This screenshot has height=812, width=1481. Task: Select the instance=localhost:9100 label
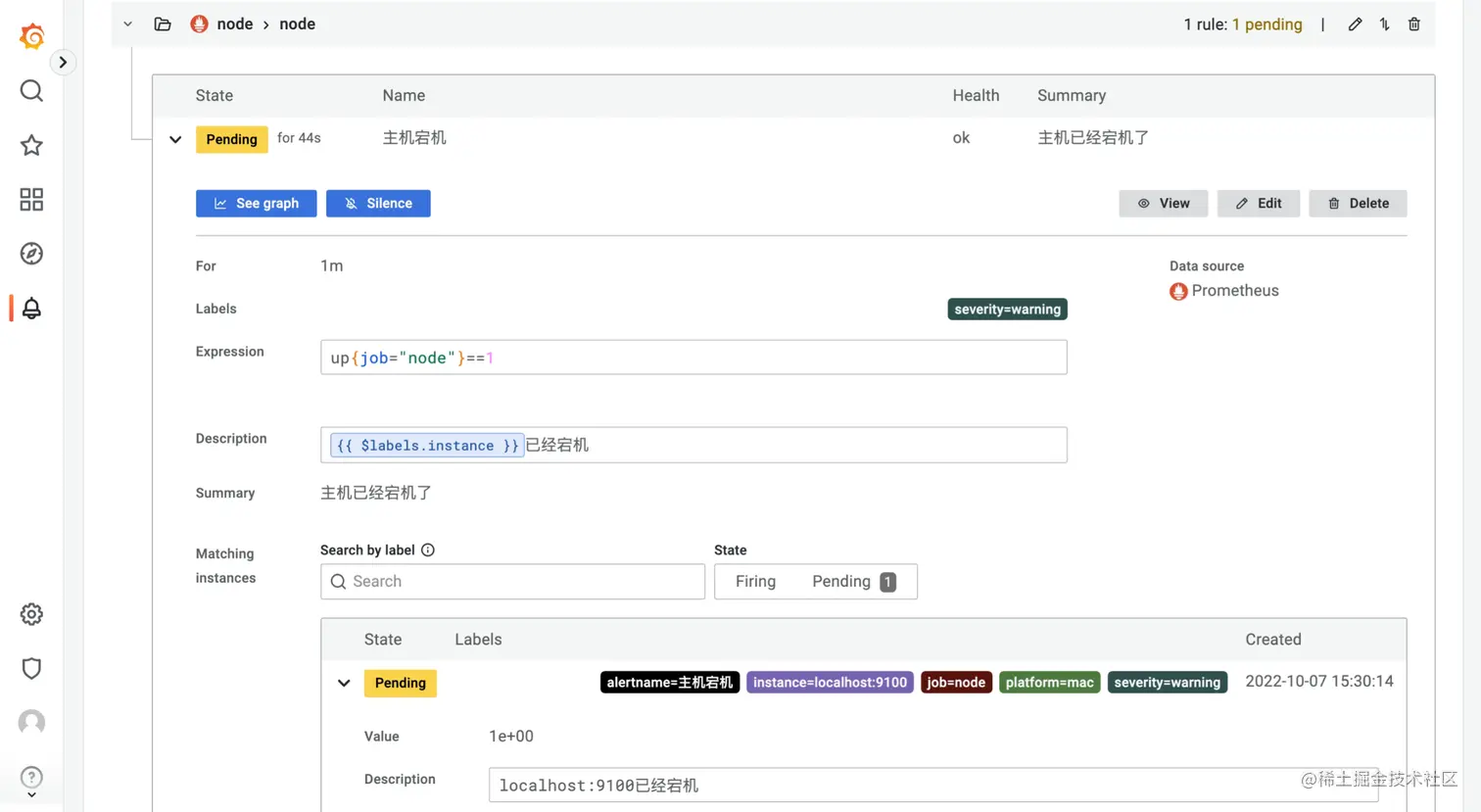coord(831,683)
